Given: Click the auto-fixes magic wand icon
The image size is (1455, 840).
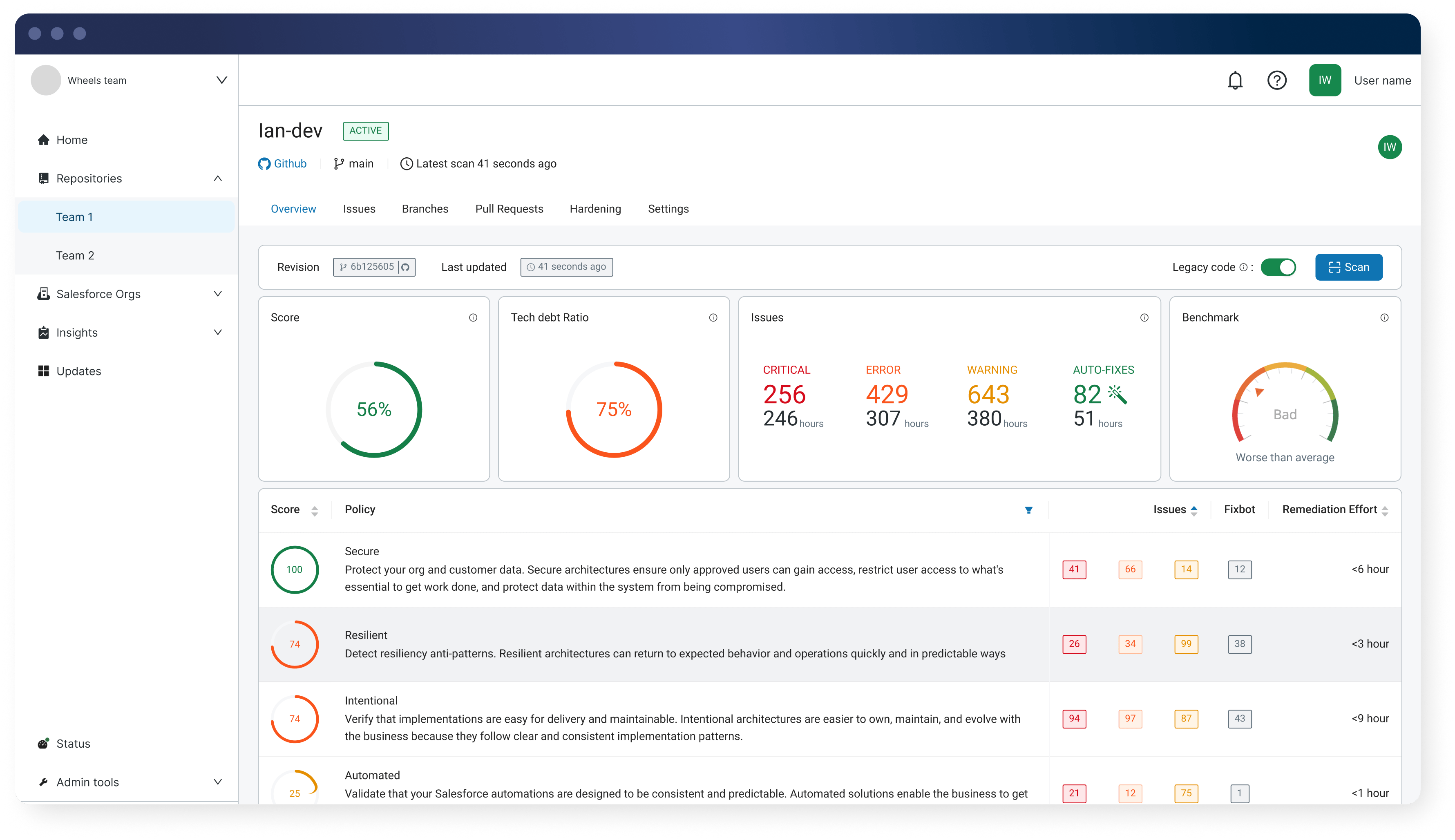Looking at the screenshot, I should point(1118,395).
